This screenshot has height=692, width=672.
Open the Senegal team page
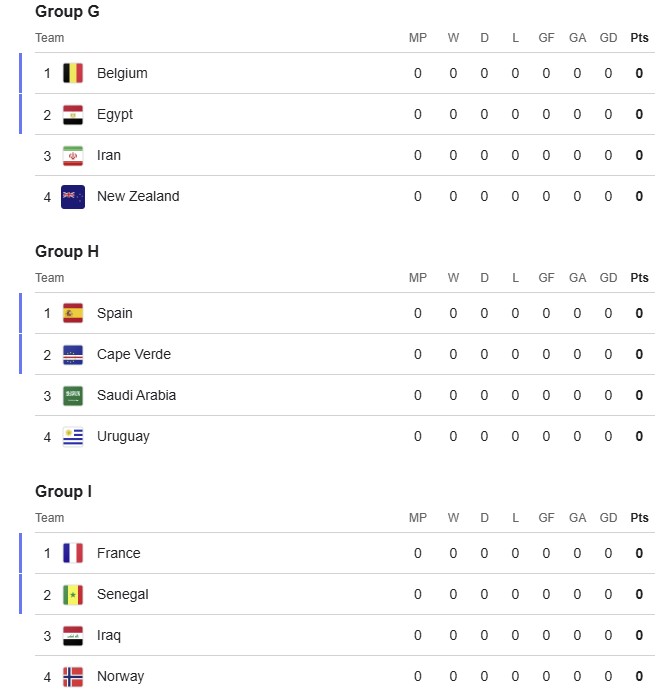[x=122, y=594]
